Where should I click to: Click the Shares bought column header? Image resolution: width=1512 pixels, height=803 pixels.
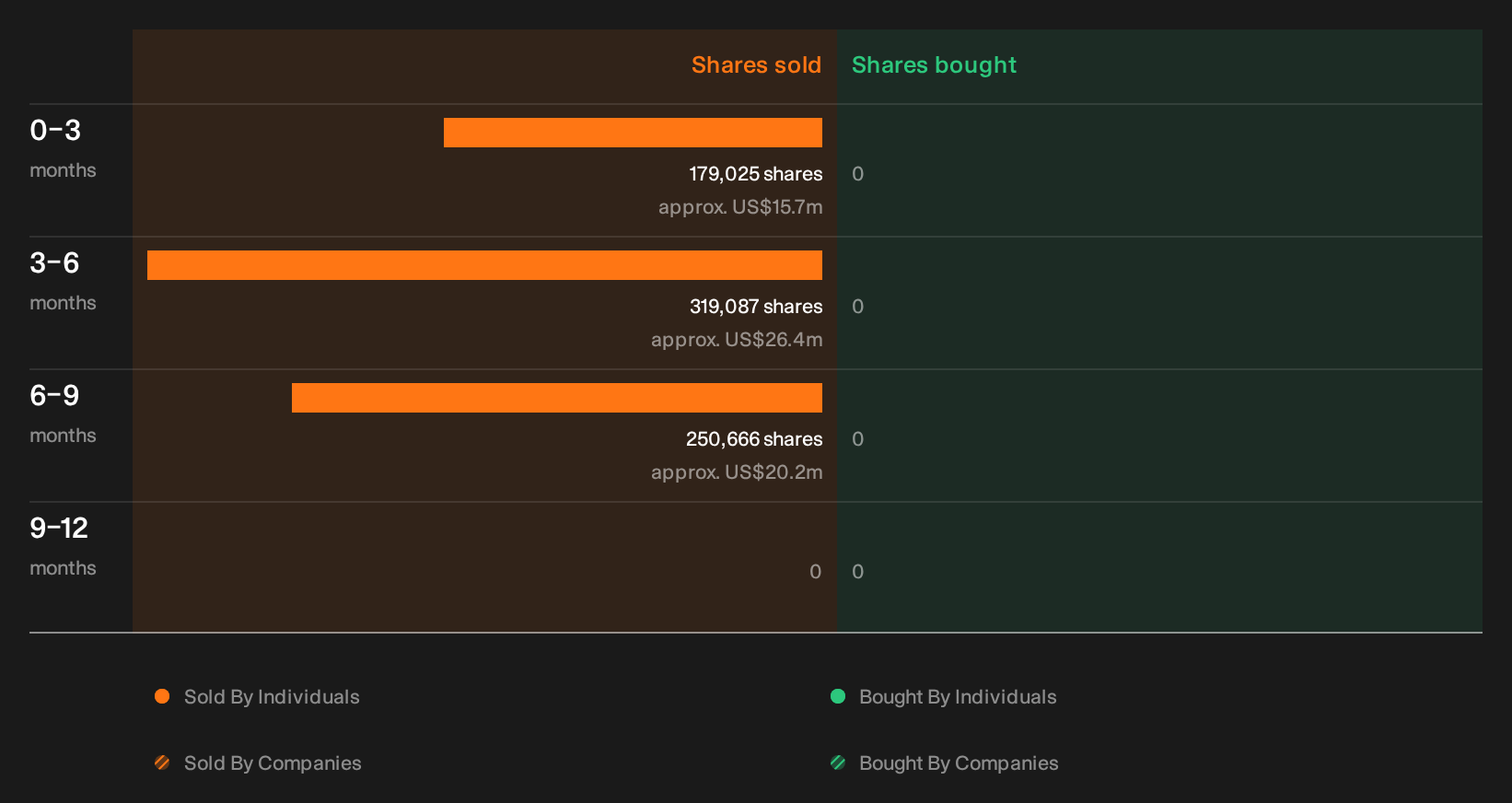click(x=934, y=65)
